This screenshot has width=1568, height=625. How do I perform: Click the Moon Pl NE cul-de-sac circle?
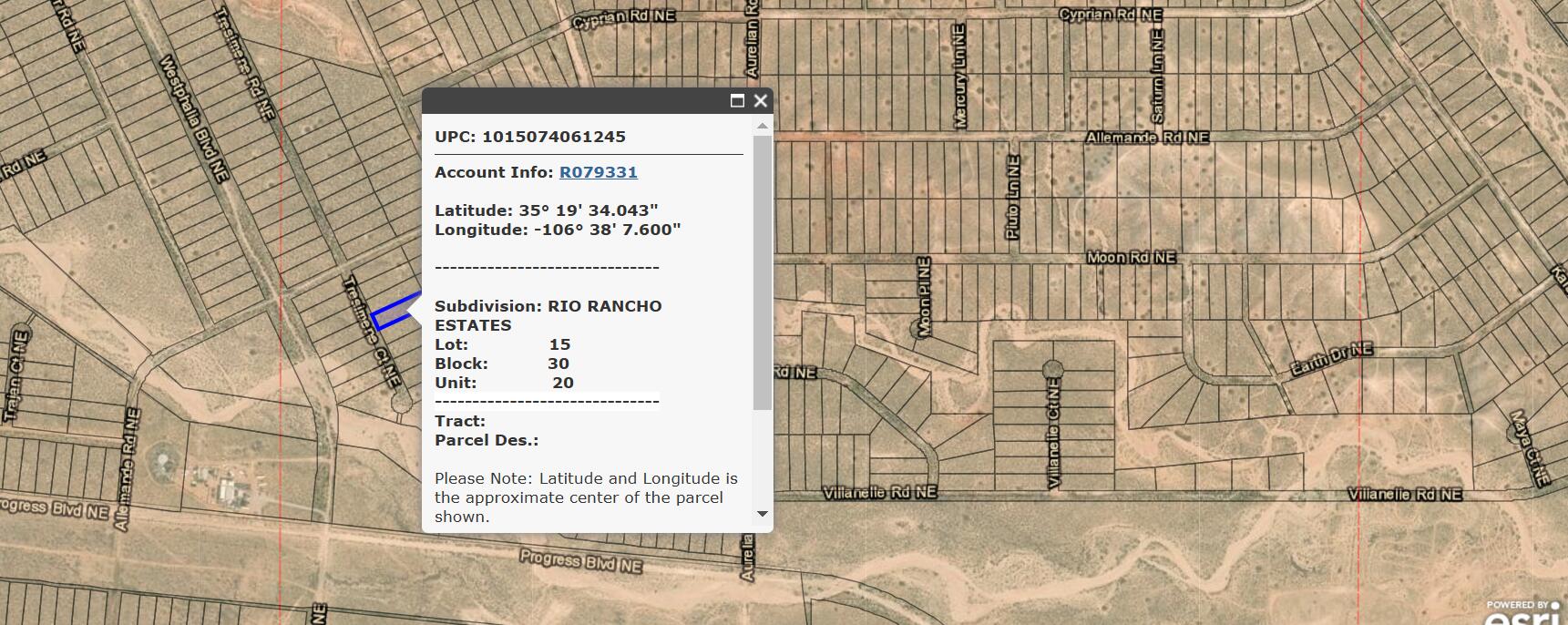[x=918, y=329]
